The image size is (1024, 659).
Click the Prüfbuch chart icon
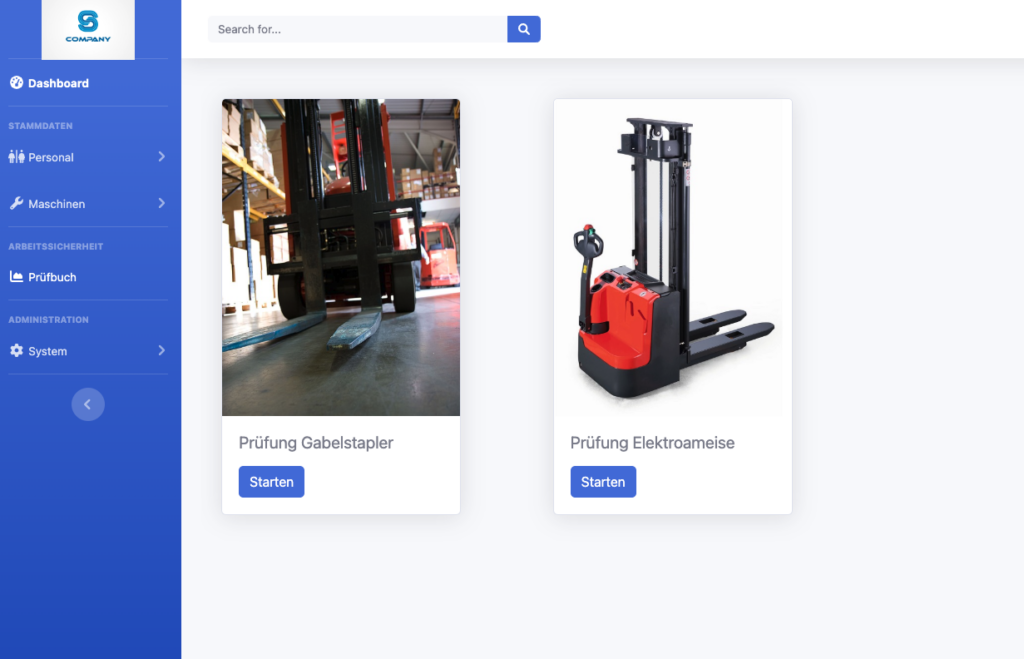(16, 277)
